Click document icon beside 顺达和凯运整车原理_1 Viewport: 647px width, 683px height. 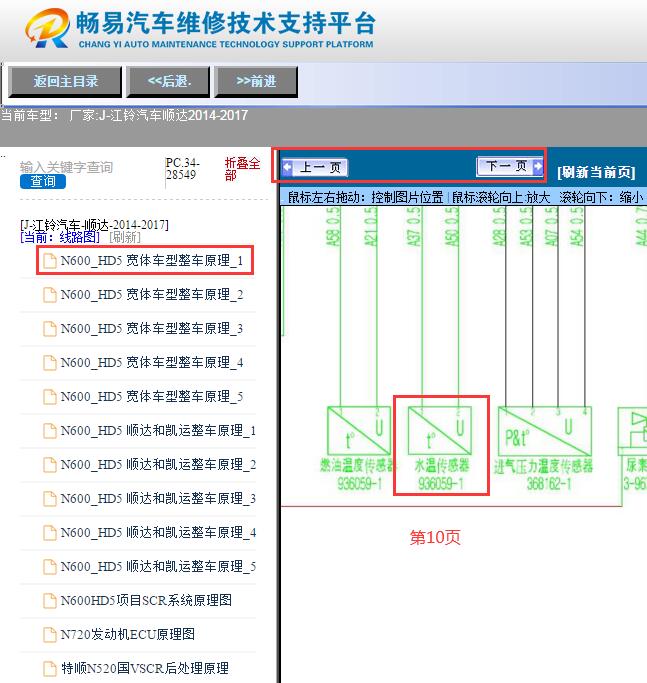50,430
